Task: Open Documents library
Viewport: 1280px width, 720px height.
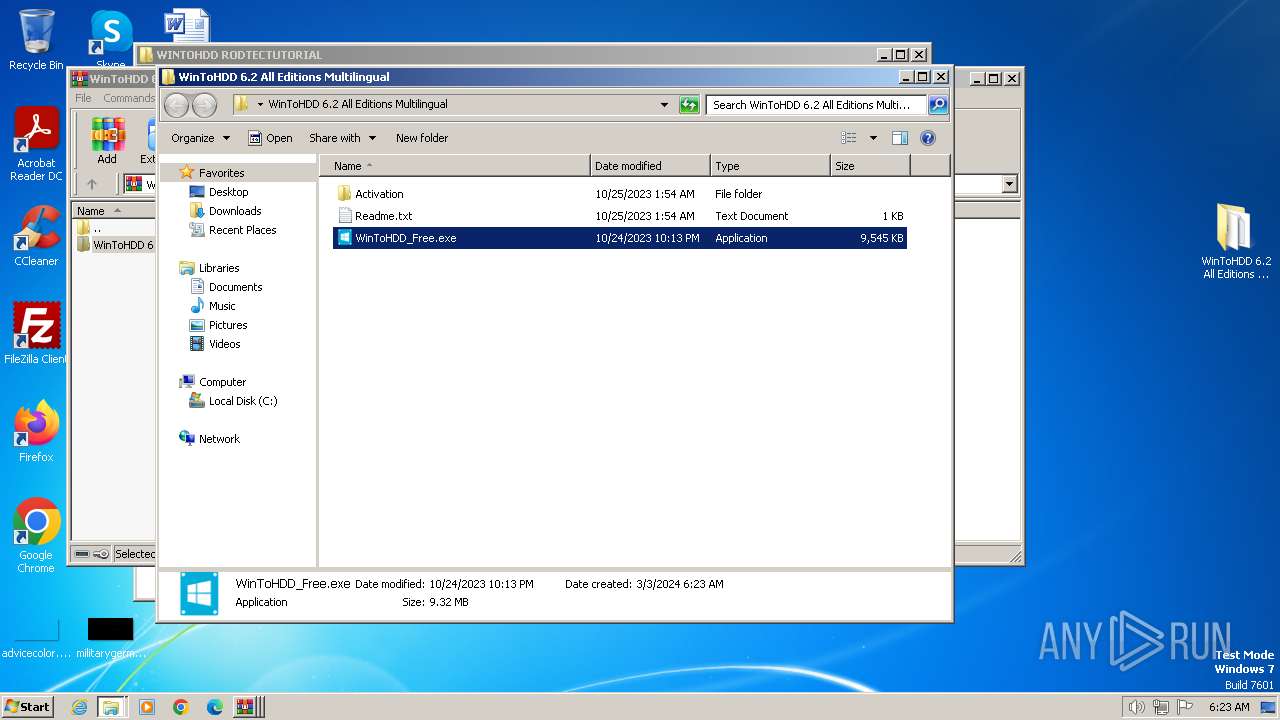Action: tap(235, 287)
